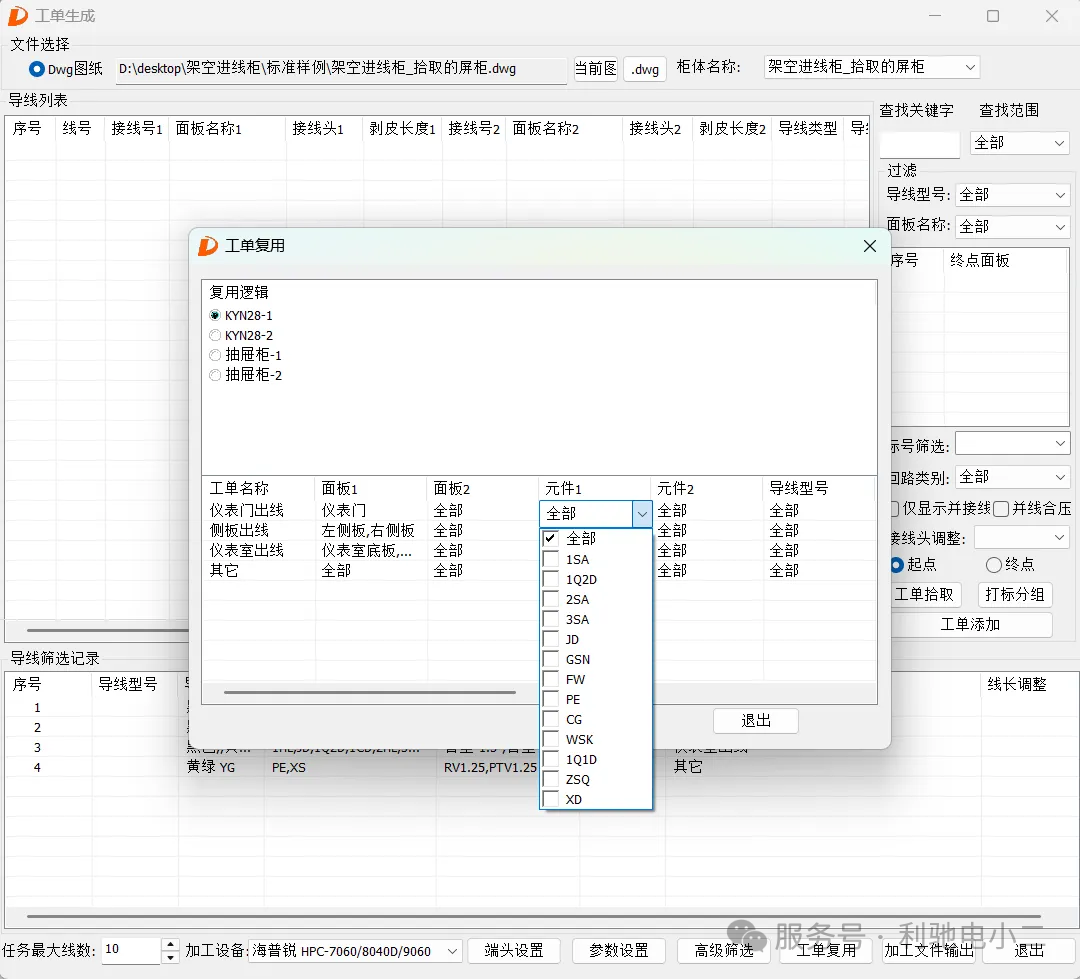Tick the WSK checkbox
1080x979 pixels.
[550, 739]
